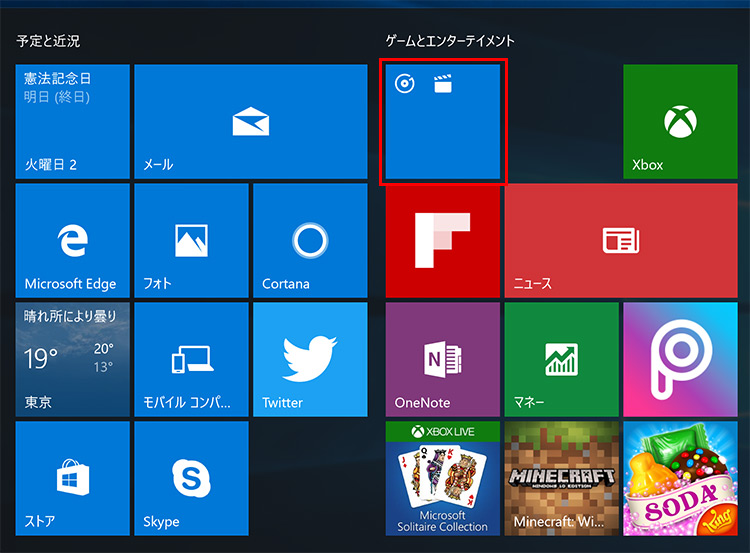Launch Microsoft Solitaire Collection

tap(442, 478)
